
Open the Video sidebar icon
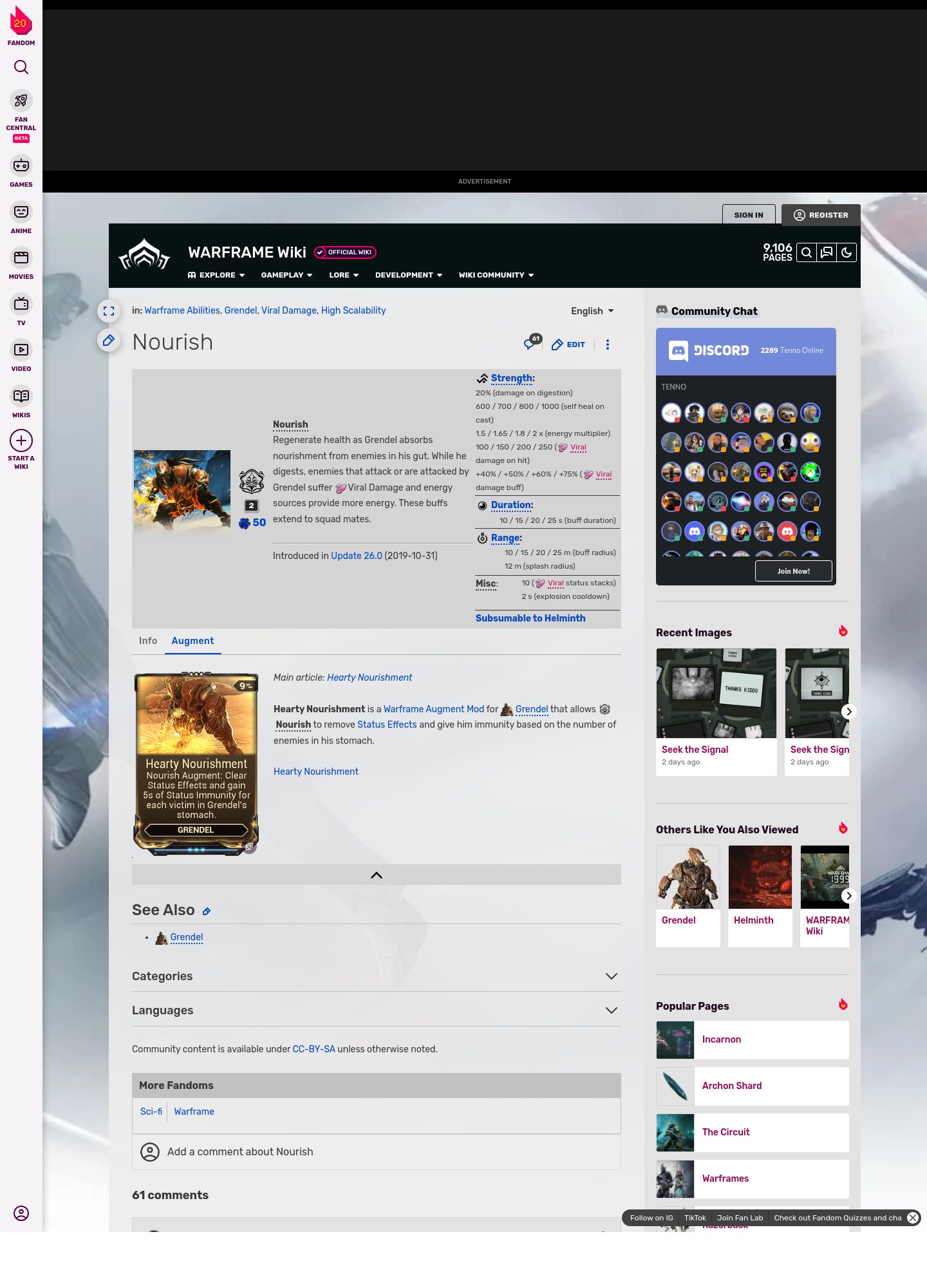click(21, 350)
